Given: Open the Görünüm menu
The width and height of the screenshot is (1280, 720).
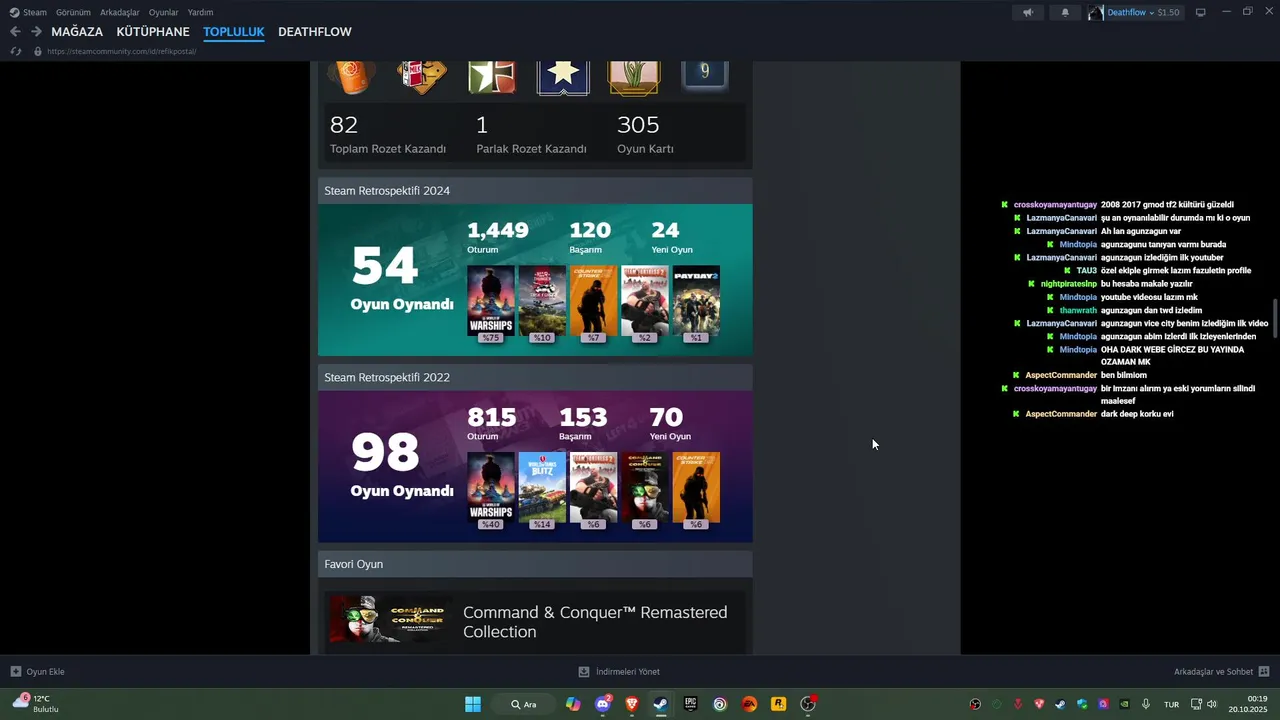Looking at the screenshot, I should coord(73,12).
